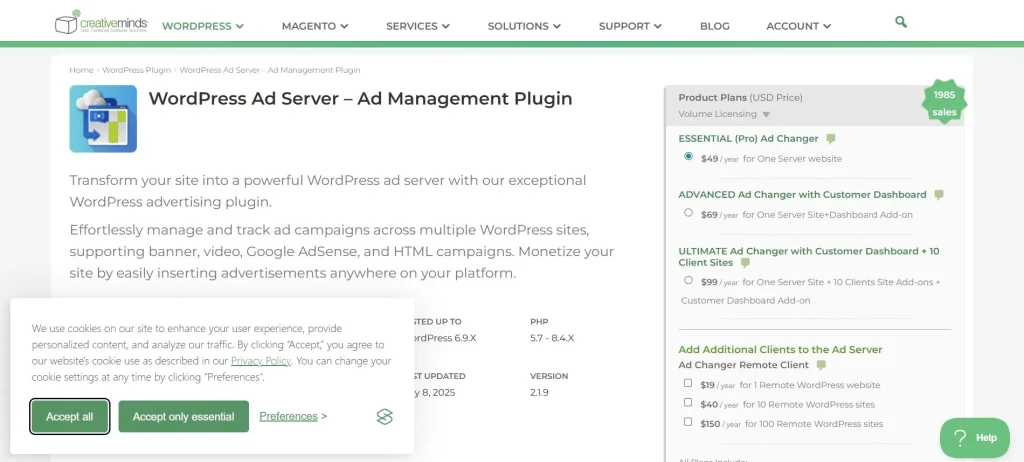The width and height of the screenshot is (1024, 462).
Task: Click the Home breadcrumb link
Action: coord(81,70)
